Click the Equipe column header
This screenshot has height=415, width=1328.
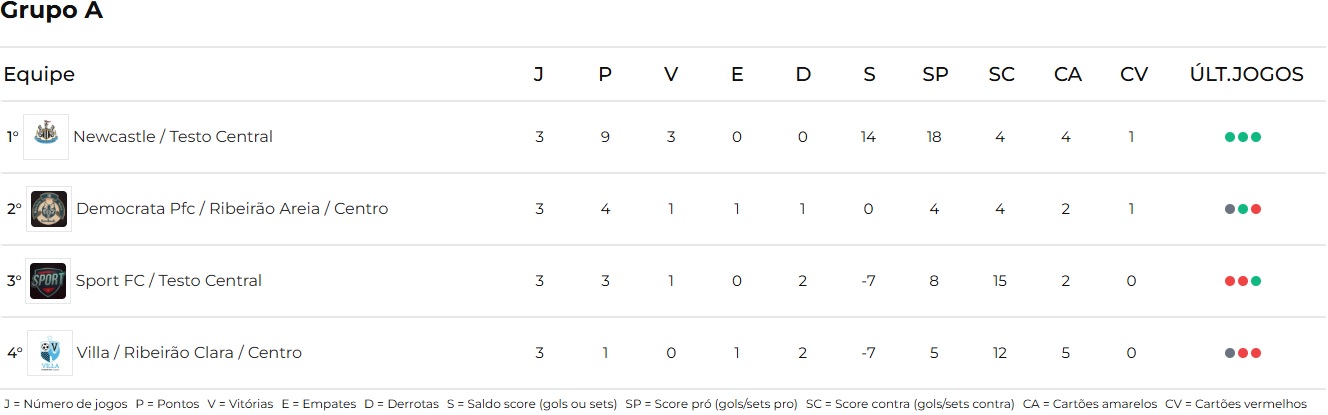[x=39, y=75]
